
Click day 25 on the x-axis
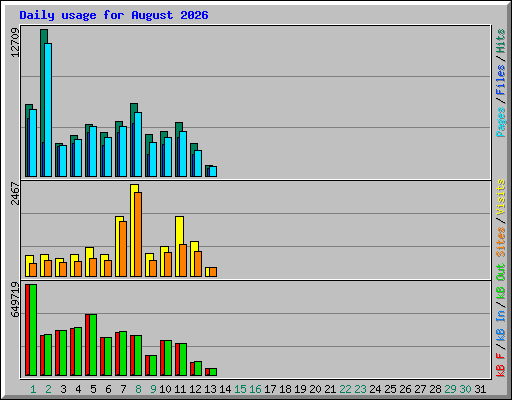click(390, 389)
